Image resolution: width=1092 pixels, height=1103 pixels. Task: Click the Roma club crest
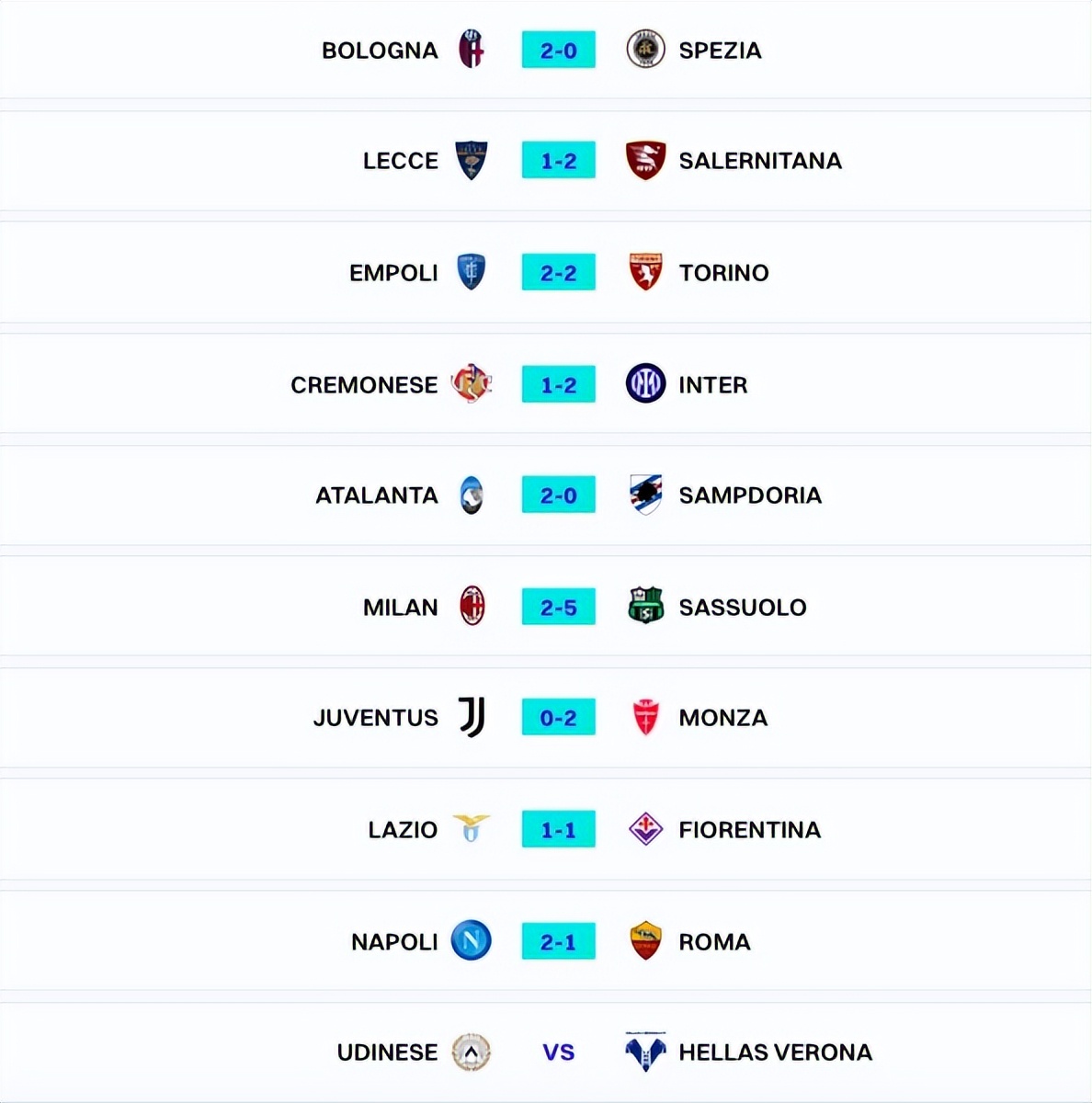tap(645, 941)
